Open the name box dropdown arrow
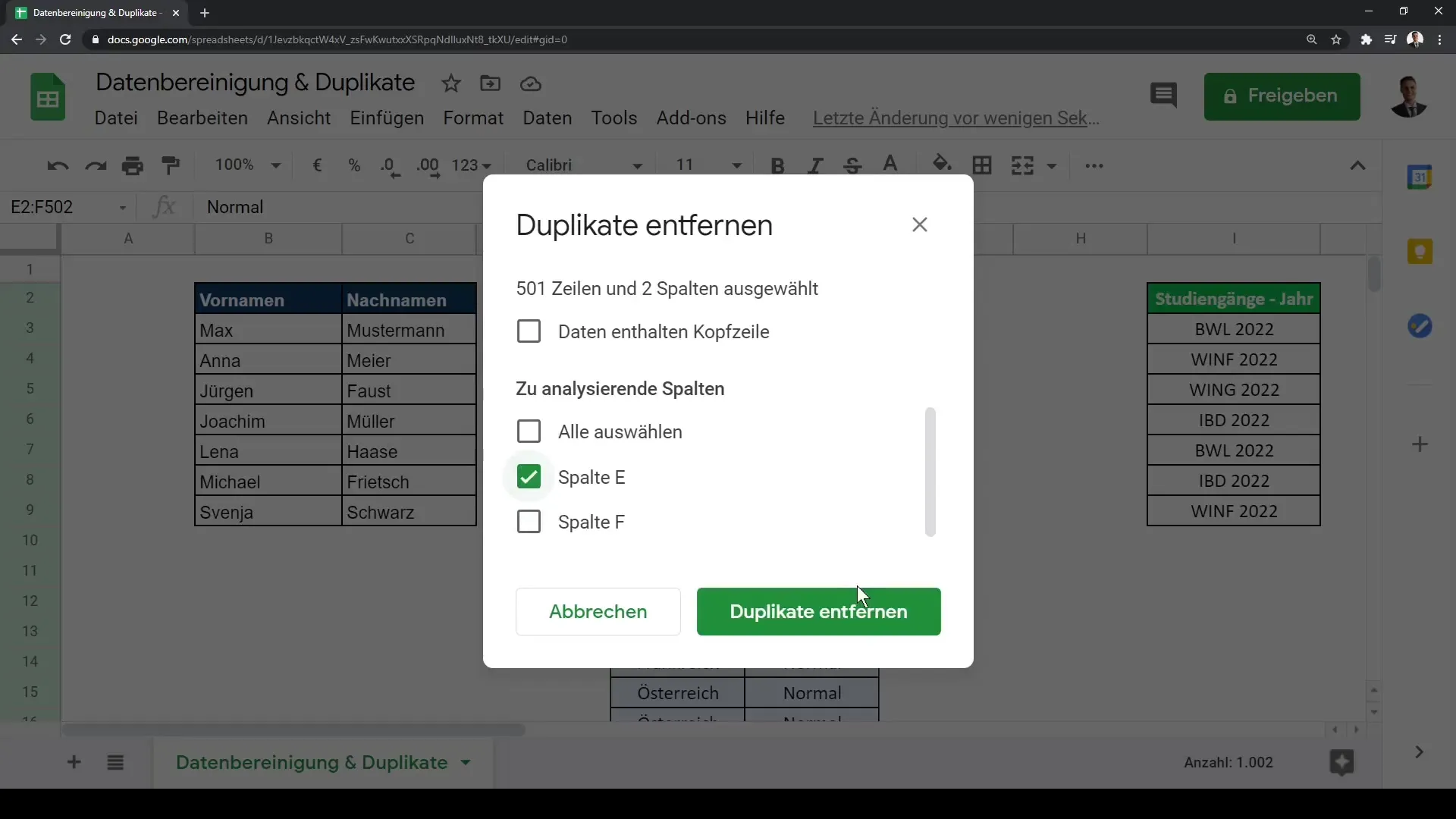1456x819 pixels. tap(123, 208)
